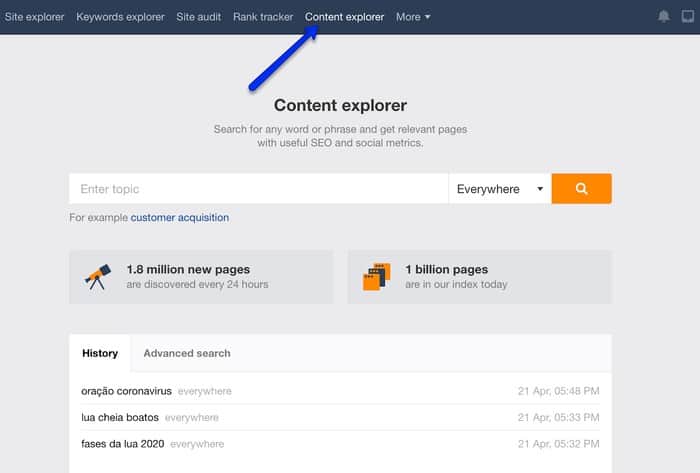The image size is (700, 473).
Task: Open Rank tracker from the navigation bar
Action: click(263, 17)
